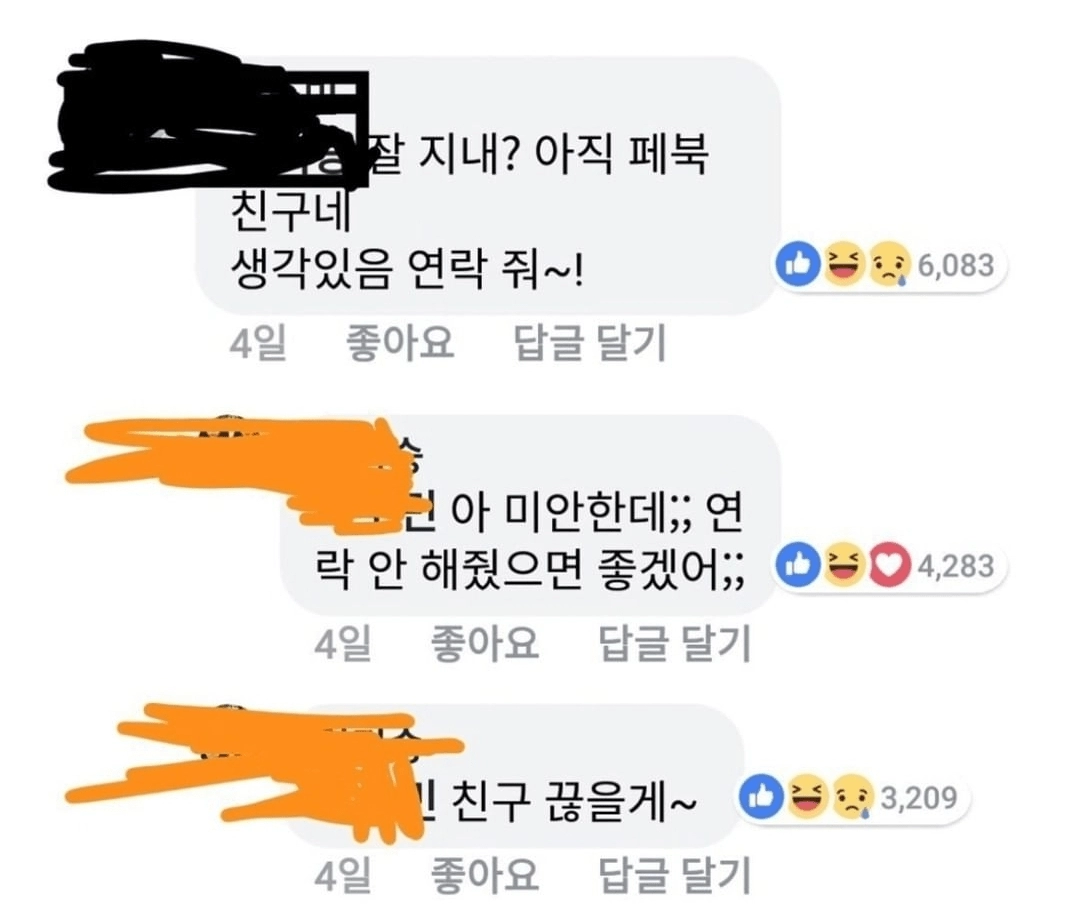
Task: Click the crying emoji on the first comment
Action: point(890,264)
